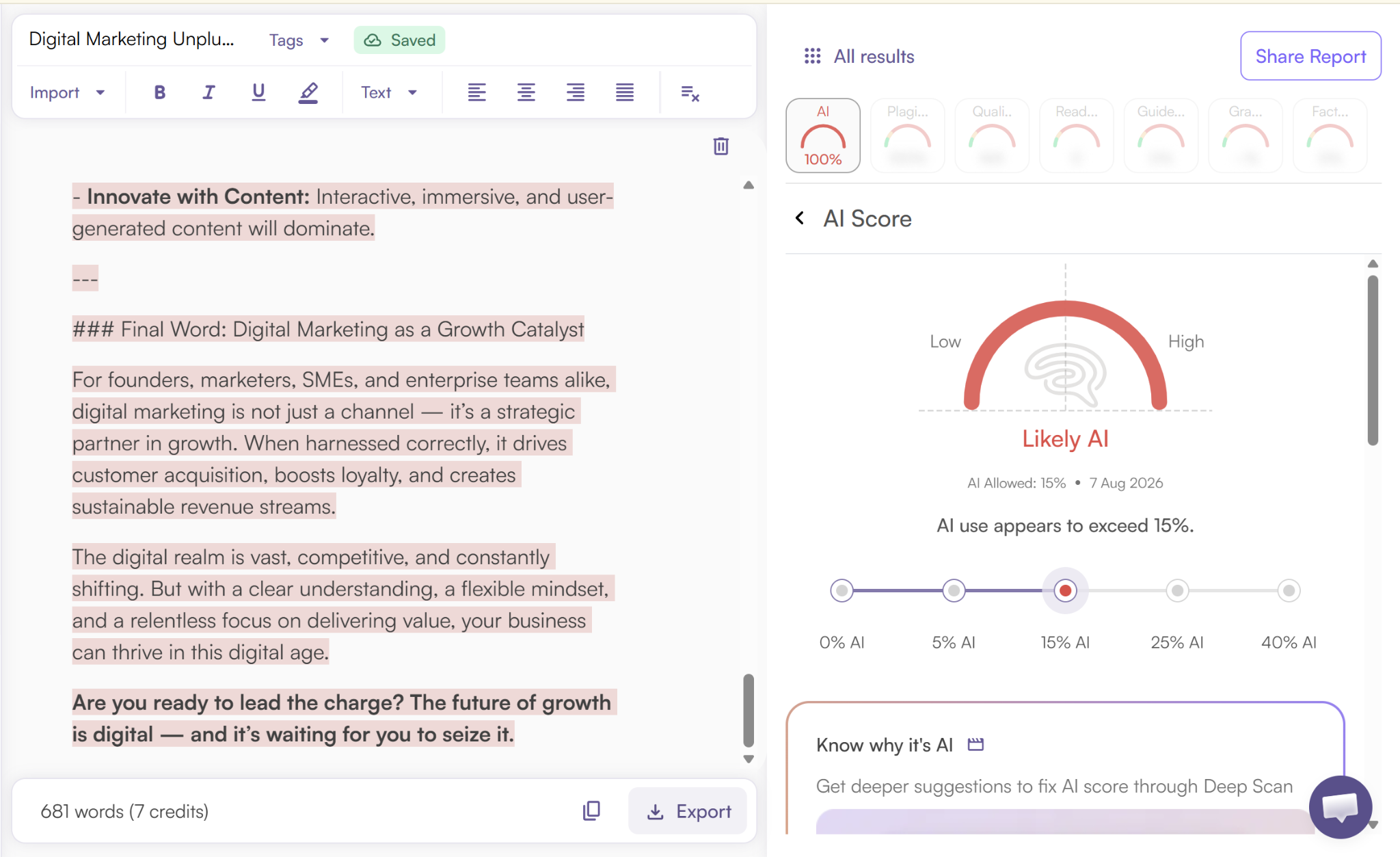Select the 15% AI threshold
1400x857 pixels.
pos(1065,590)
